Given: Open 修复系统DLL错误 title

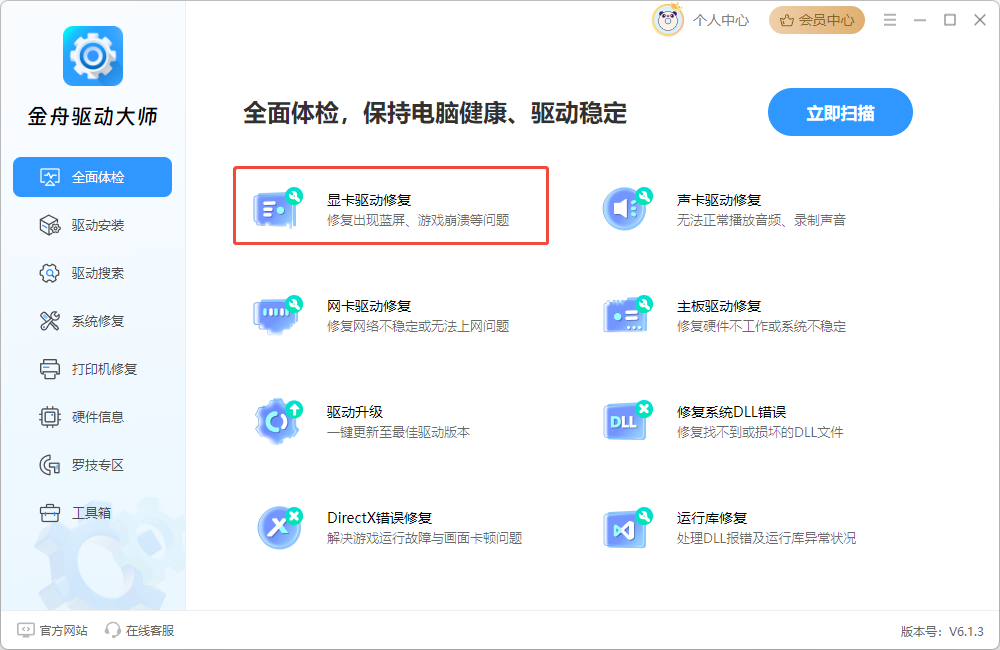Looking at the screenshot, I should pos(732,412).
